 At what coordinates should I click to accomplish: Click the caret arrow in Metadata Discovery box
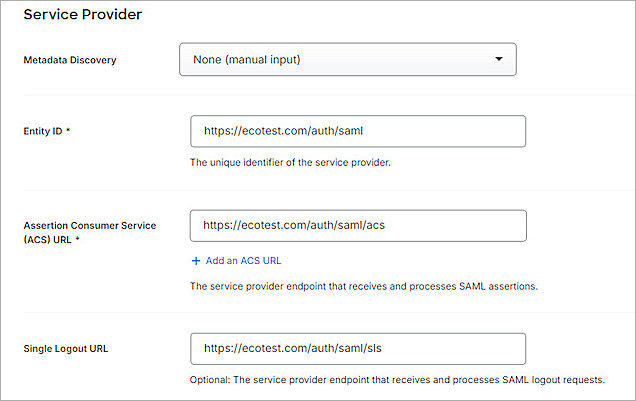point(499,59)
